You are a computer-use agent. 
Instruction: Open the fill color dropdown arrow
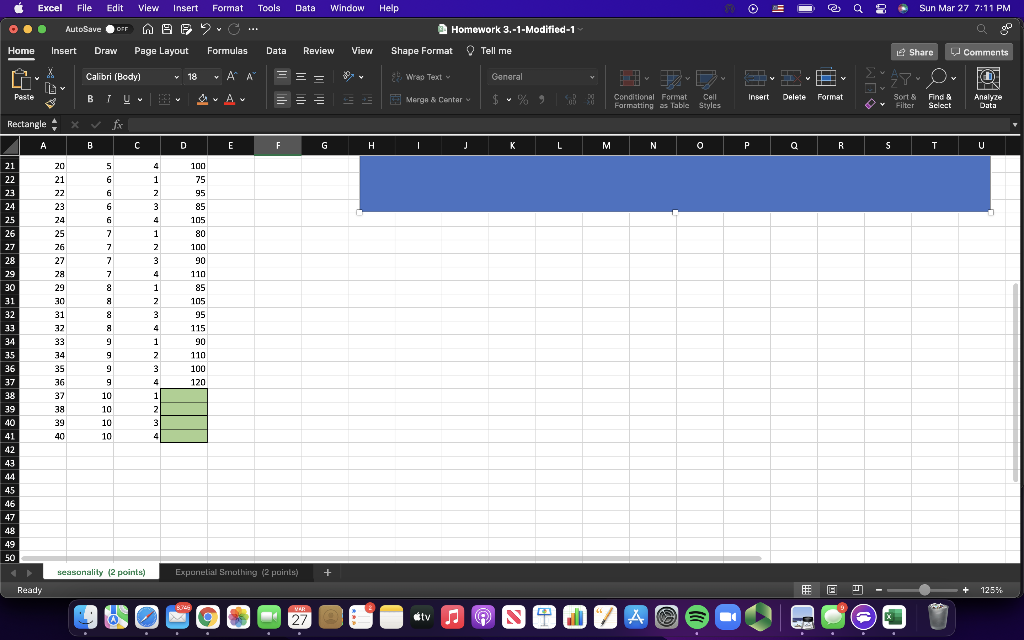tap(215, 99)
